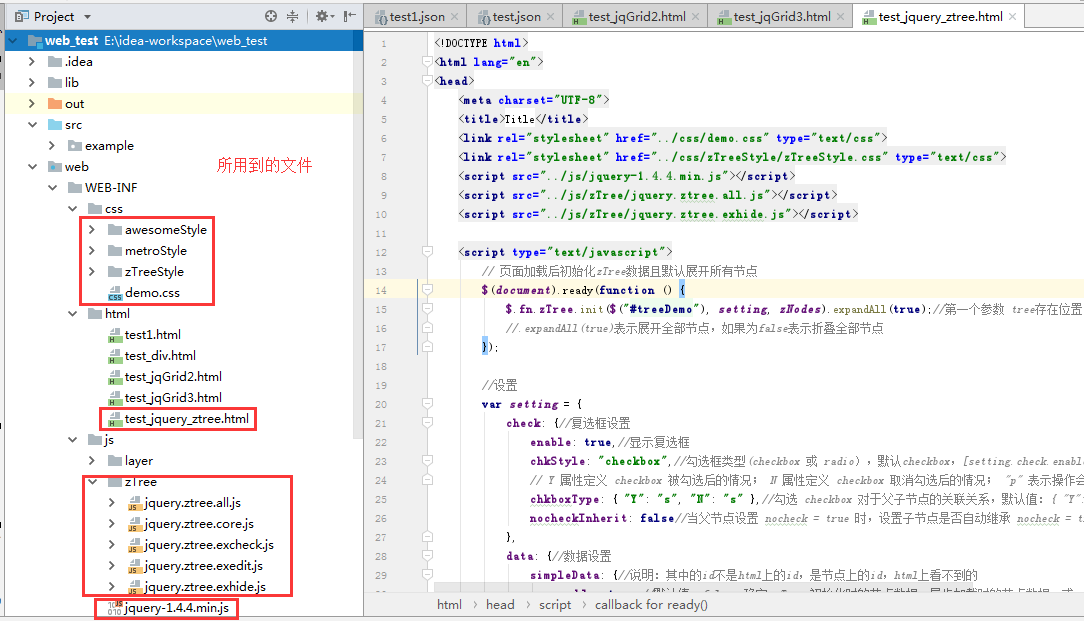Collapse the css folder
The width and height of the screenshot is (1084, 621).
(x=72, y=208)
